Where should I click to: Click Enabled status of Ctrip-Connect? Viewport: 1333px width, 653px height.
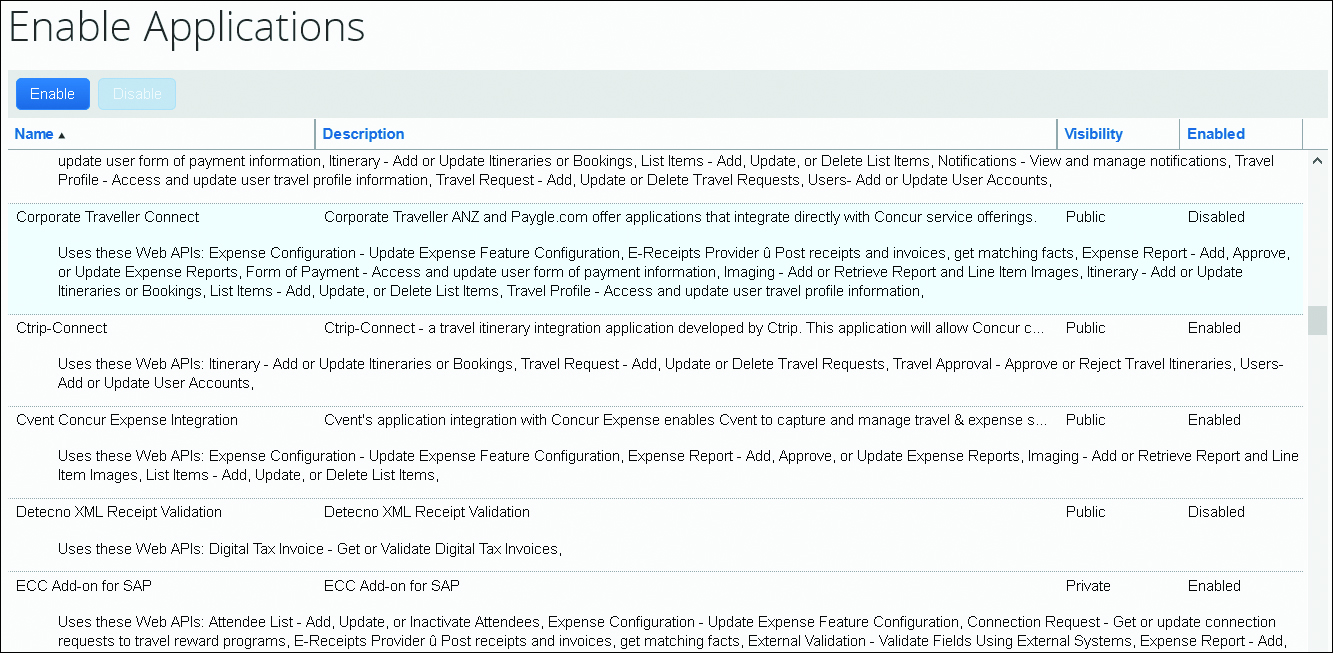point(1214,328)
